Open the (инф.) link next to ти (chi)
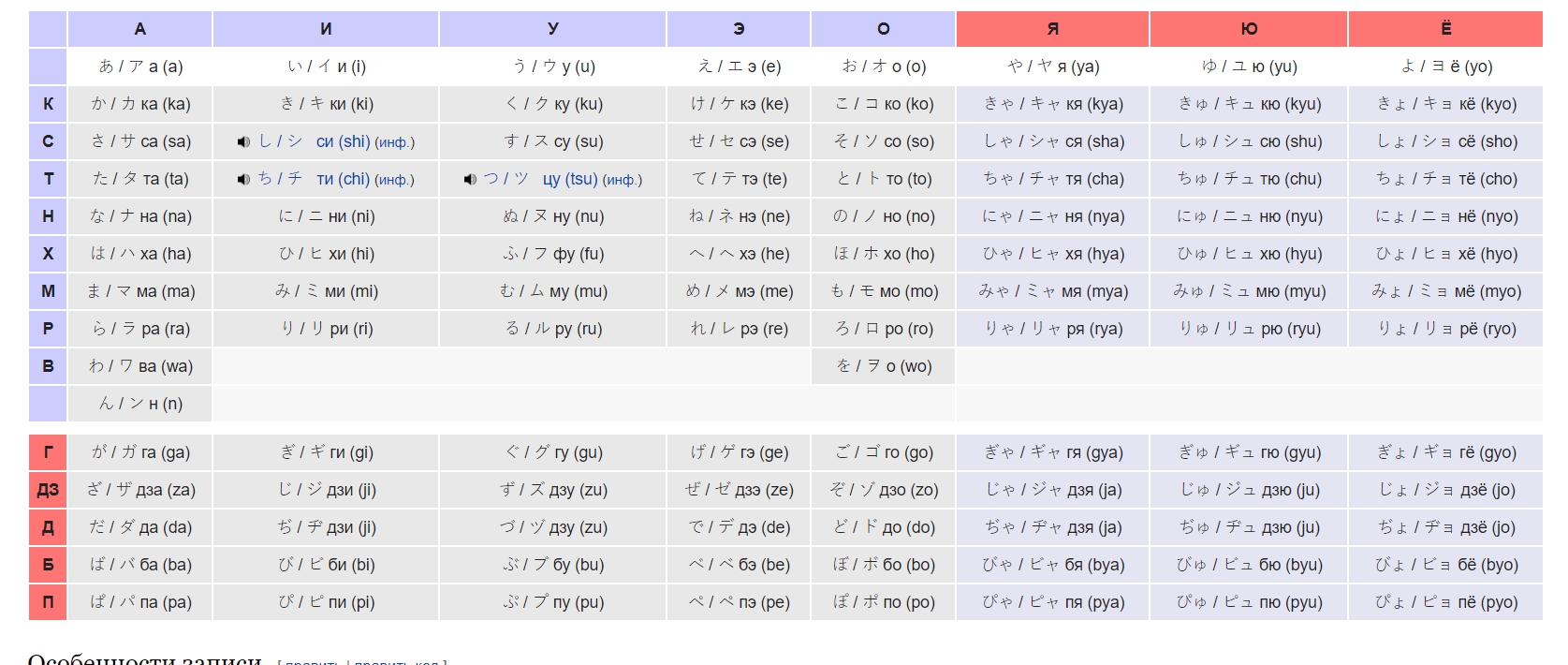Viewport: 1568px width, 665px height. [394, 180]
